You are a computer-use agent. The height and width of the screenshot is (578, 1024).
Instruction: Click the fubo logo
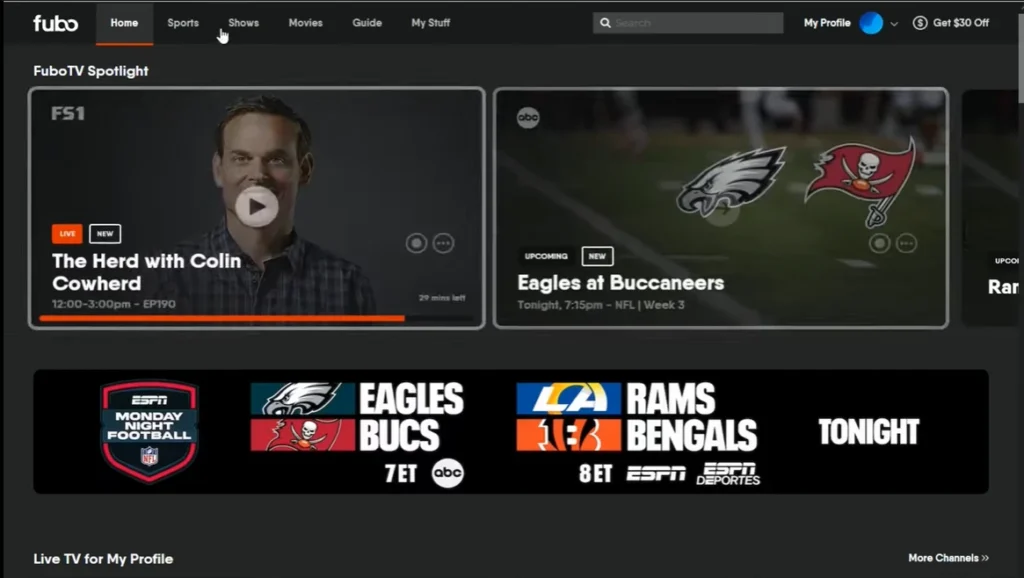tap(56, 24)
